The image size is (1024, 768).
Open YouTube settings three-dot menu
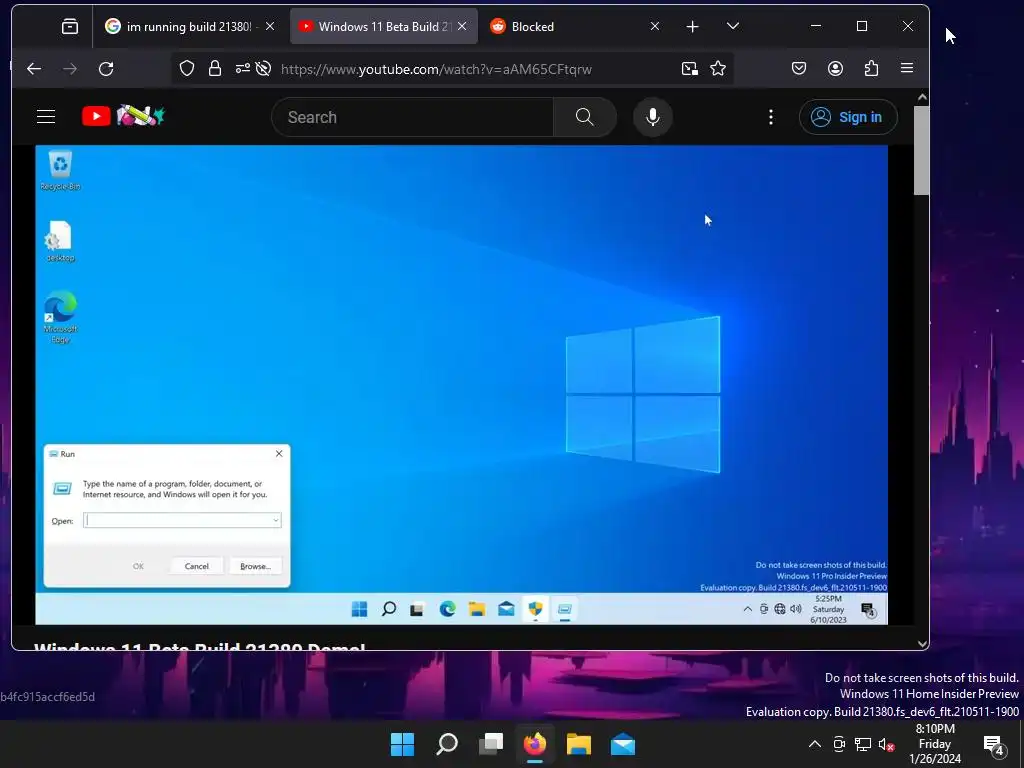tap(771, 117)
